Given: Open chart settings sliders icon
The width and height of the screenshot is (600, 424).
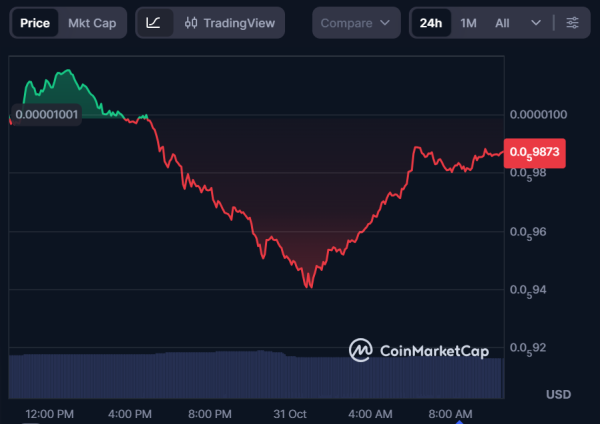Looking at the screenshot, I should click(x=571, y=23).
